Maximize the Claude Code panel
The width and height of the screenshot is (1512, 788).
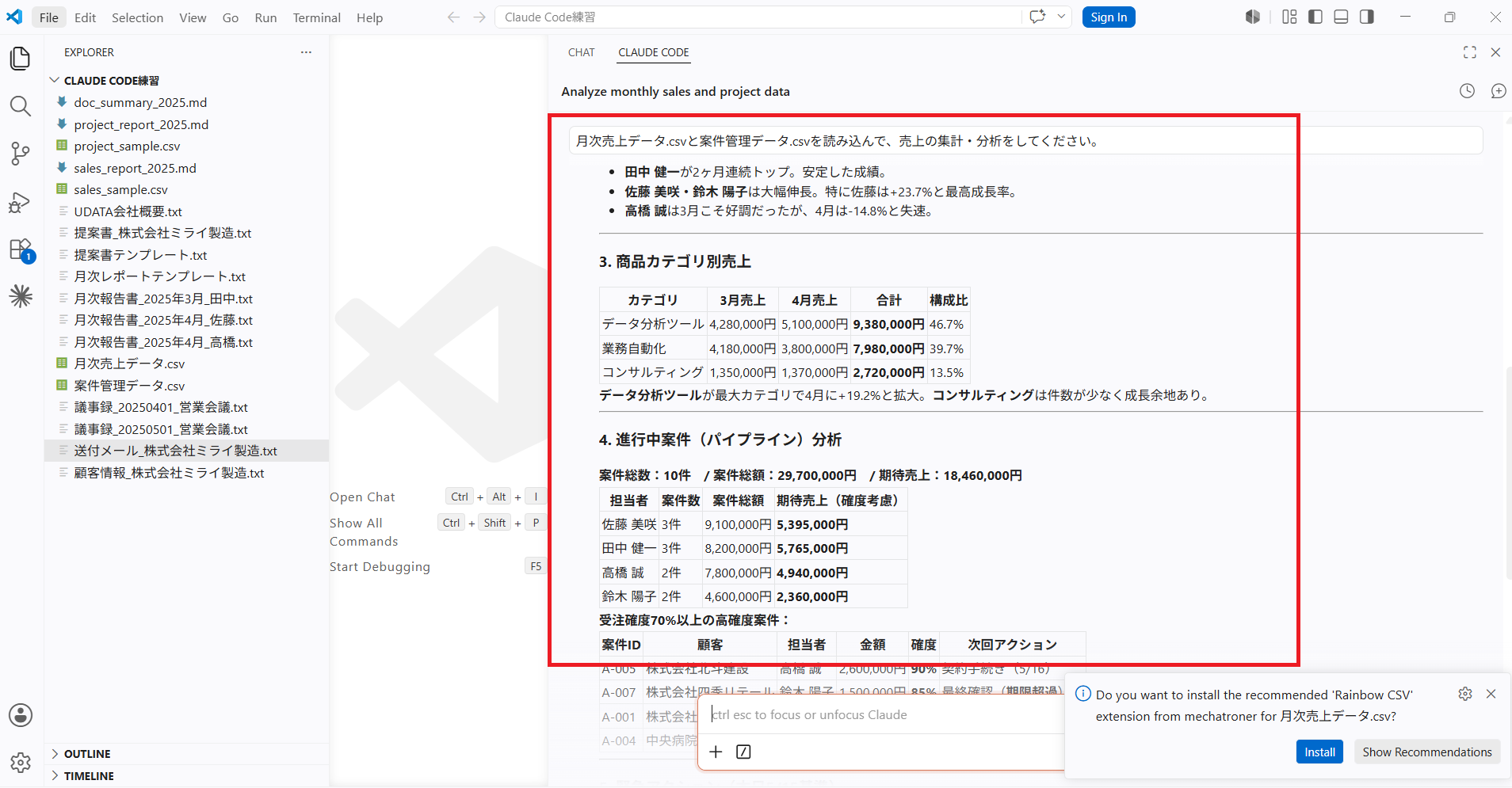pyautogui.click(x=1470, y=52)
